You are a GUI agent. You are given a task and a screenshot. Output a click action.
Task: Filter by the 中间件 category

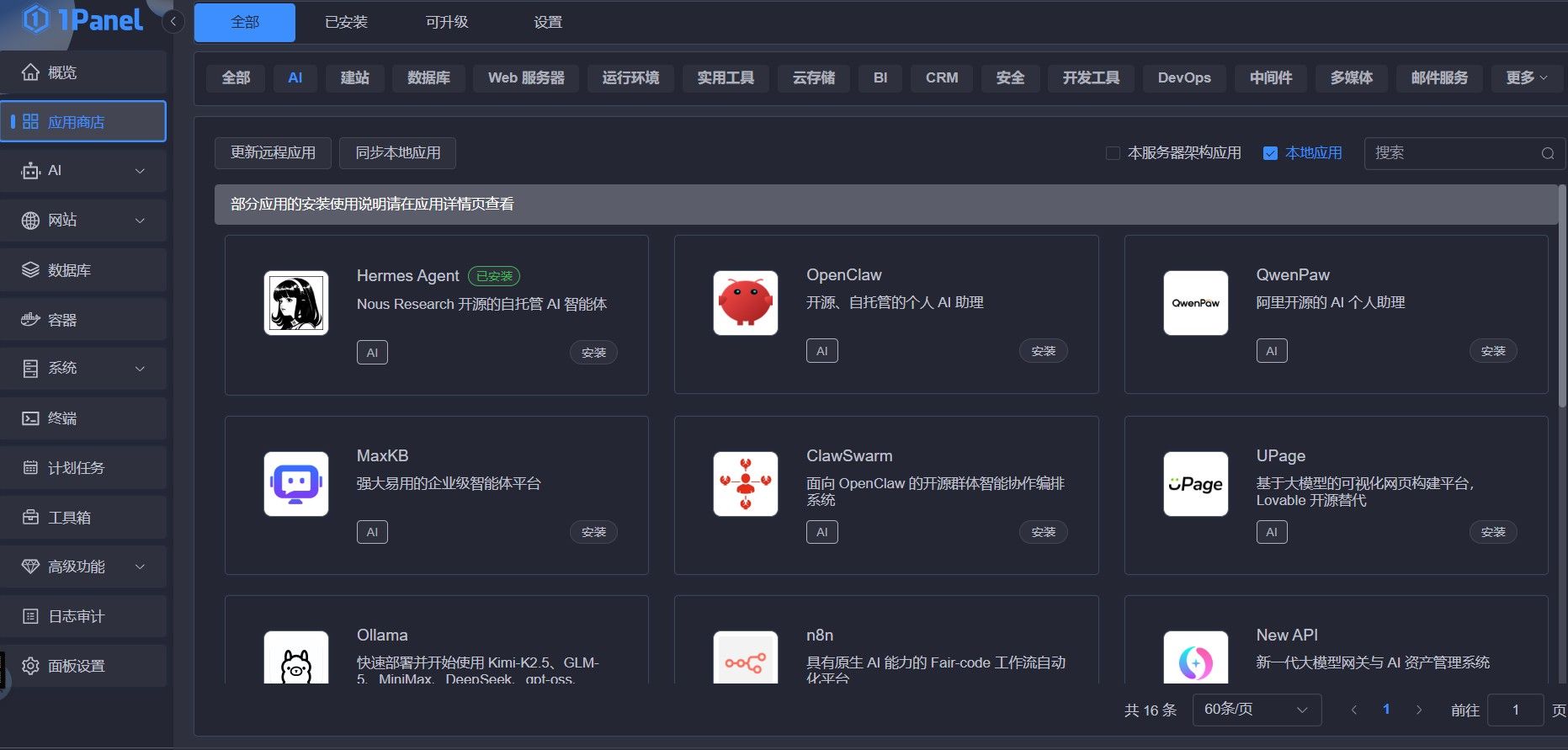coord(1271,77)
